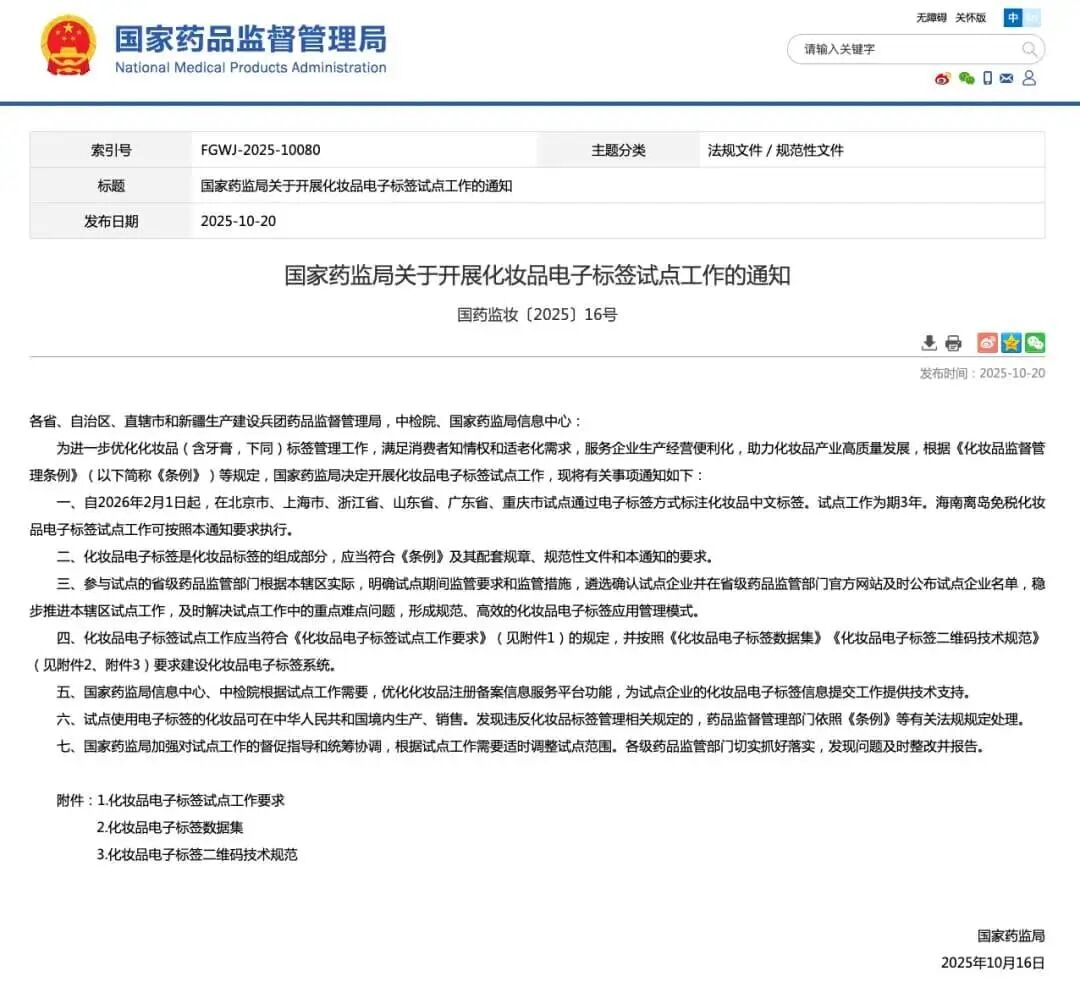Share to QZone with star icon
The height and width of the screenshot is (982, 1080).
pos(1011,343)
